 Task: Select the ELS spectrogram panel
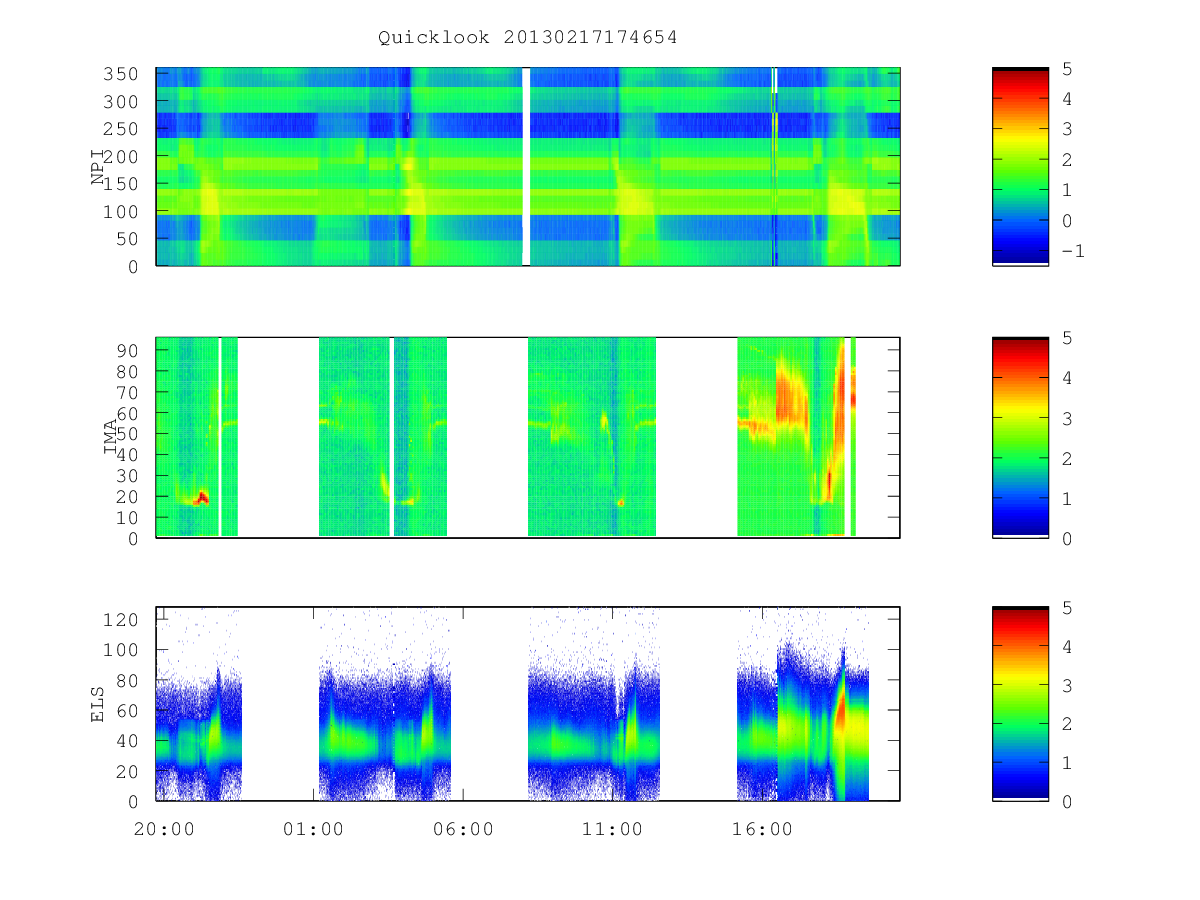coord(528,704)
